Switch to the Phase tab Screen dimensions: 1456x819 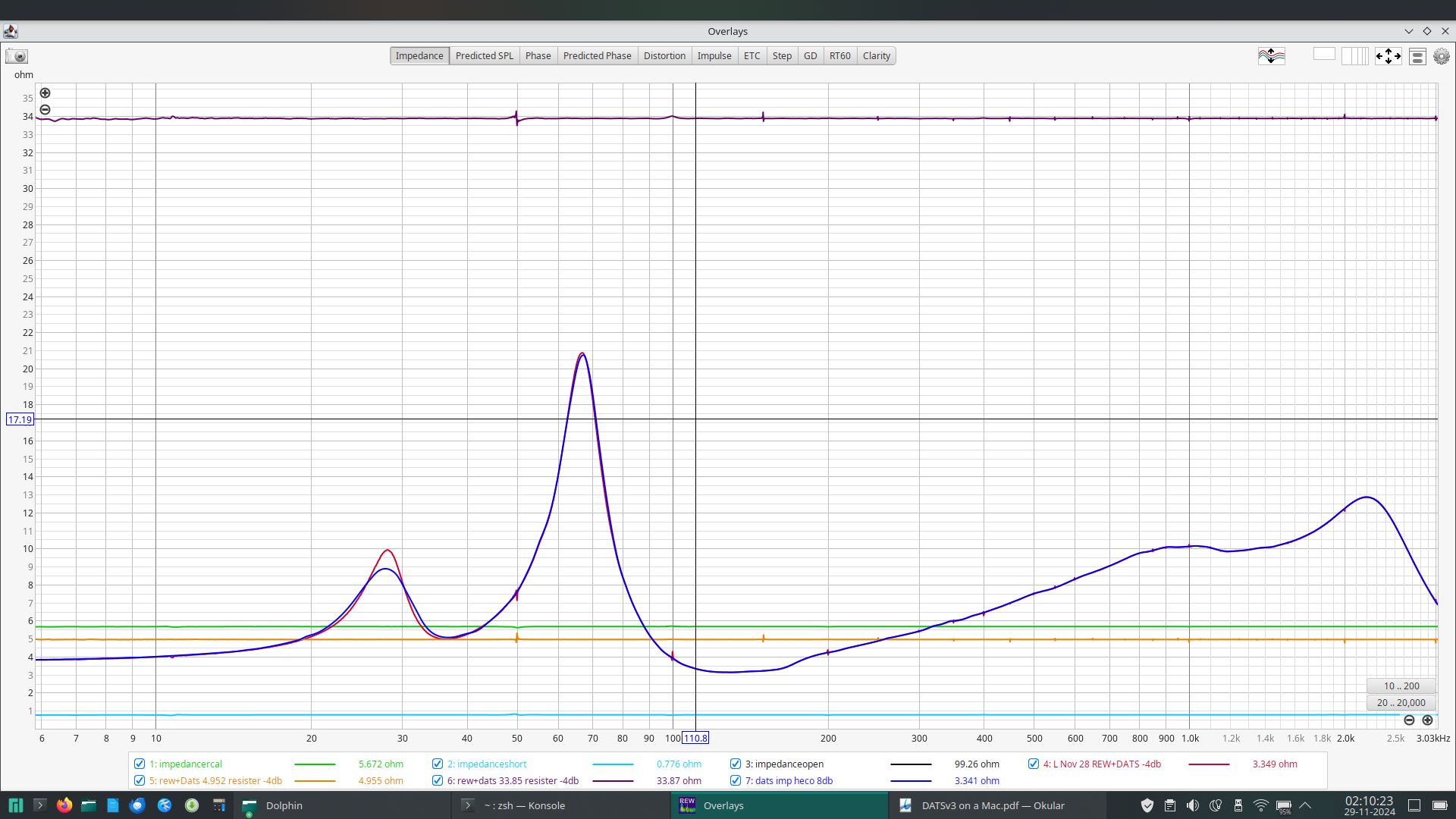coord(538,56)
